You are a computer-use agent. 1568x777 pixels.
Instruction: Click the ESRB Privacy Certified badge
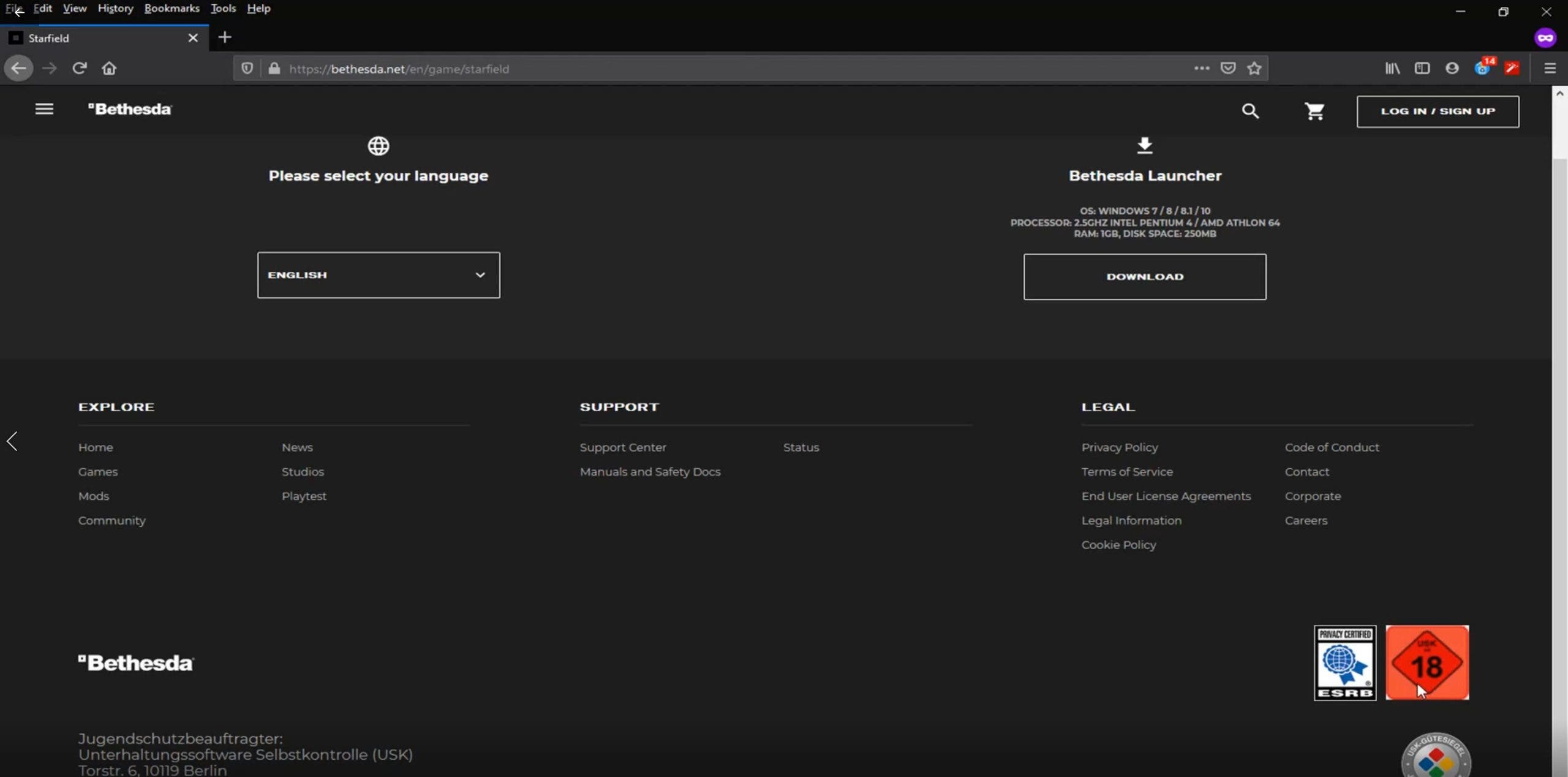point(1345,662)
